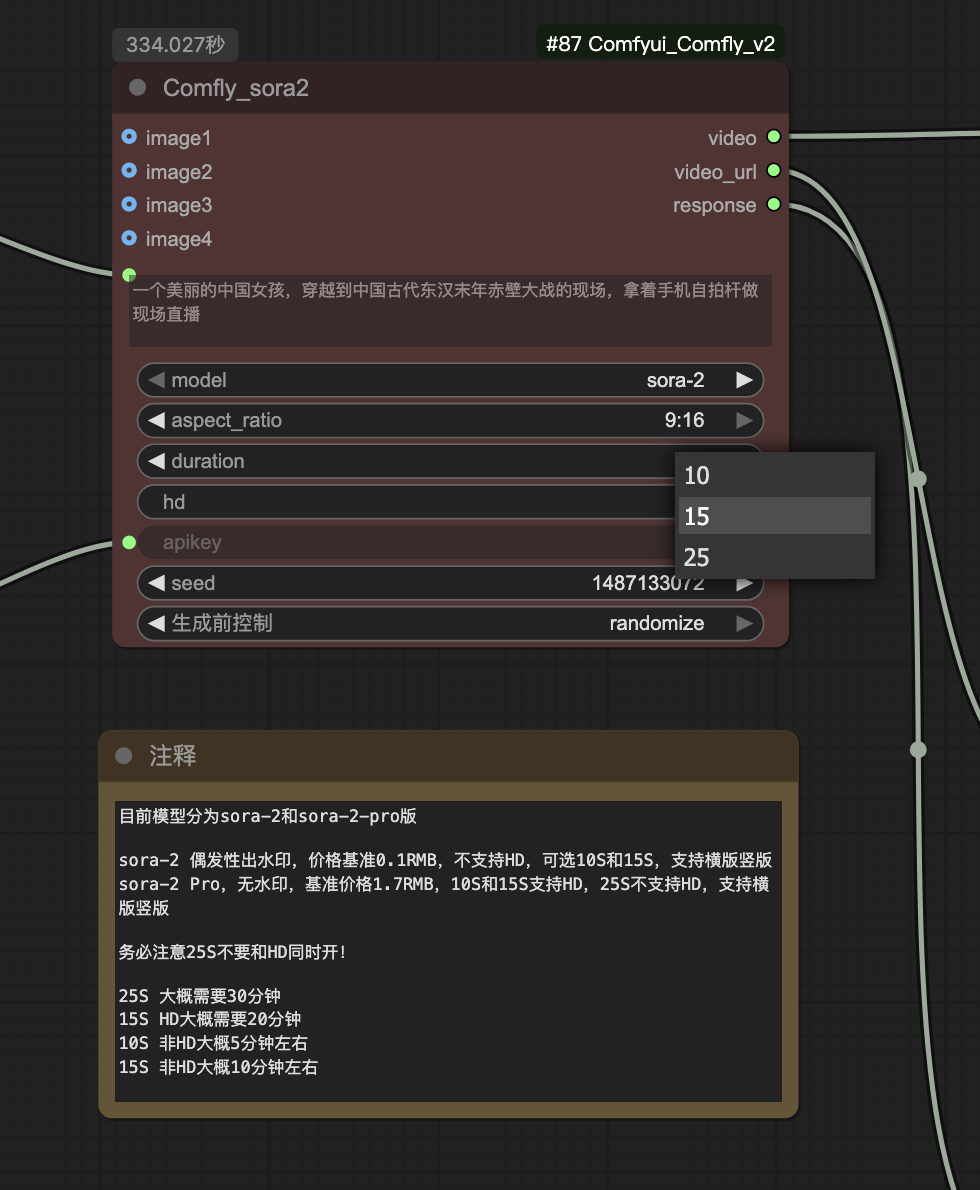
Task: Collapse the Comfly_sora2 node via its dot
Action: [138, 88]
